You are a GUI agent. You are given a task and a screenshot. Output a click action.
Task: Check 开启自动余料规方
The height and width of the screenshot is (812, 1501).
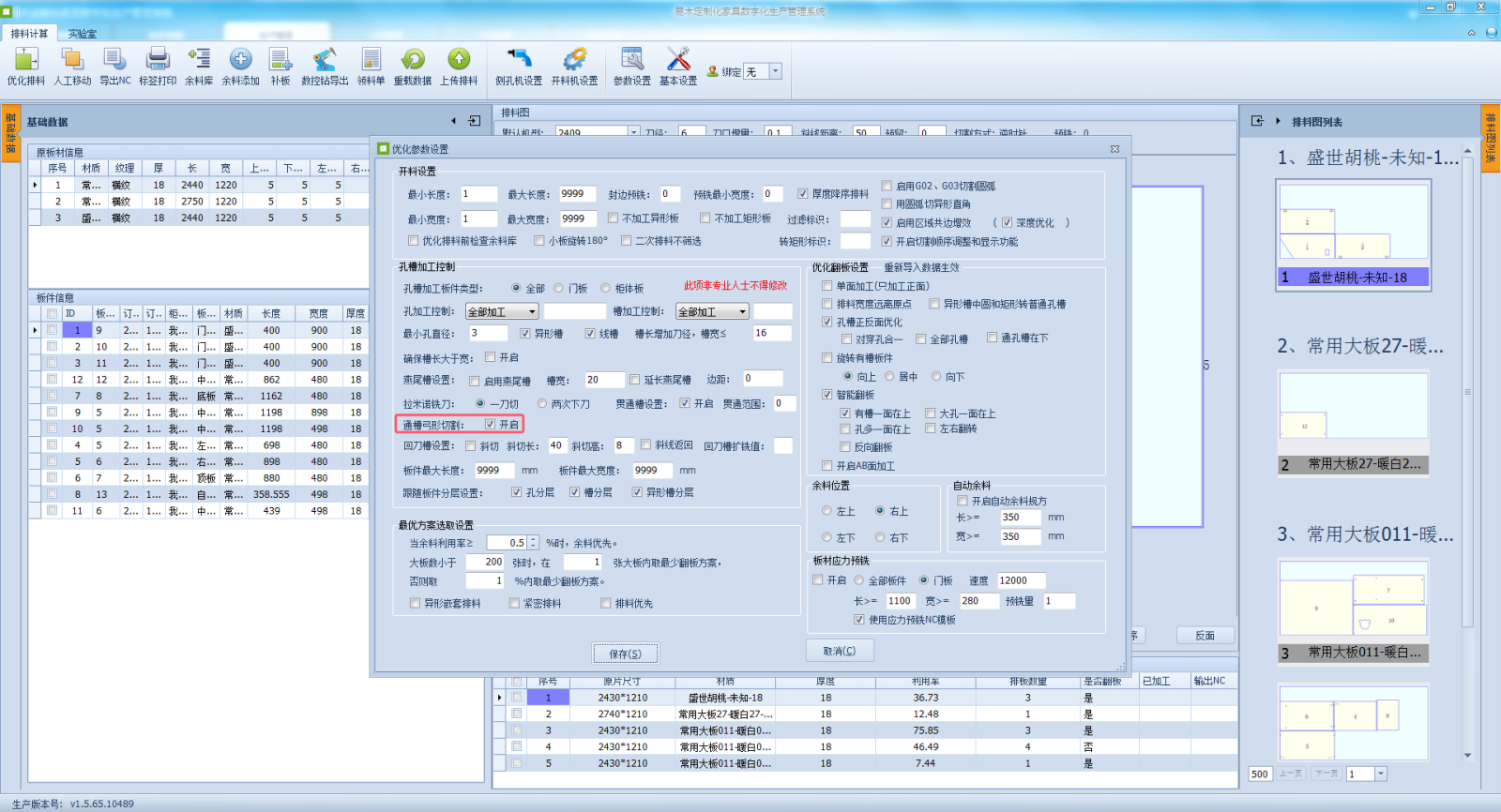point(962,501)
